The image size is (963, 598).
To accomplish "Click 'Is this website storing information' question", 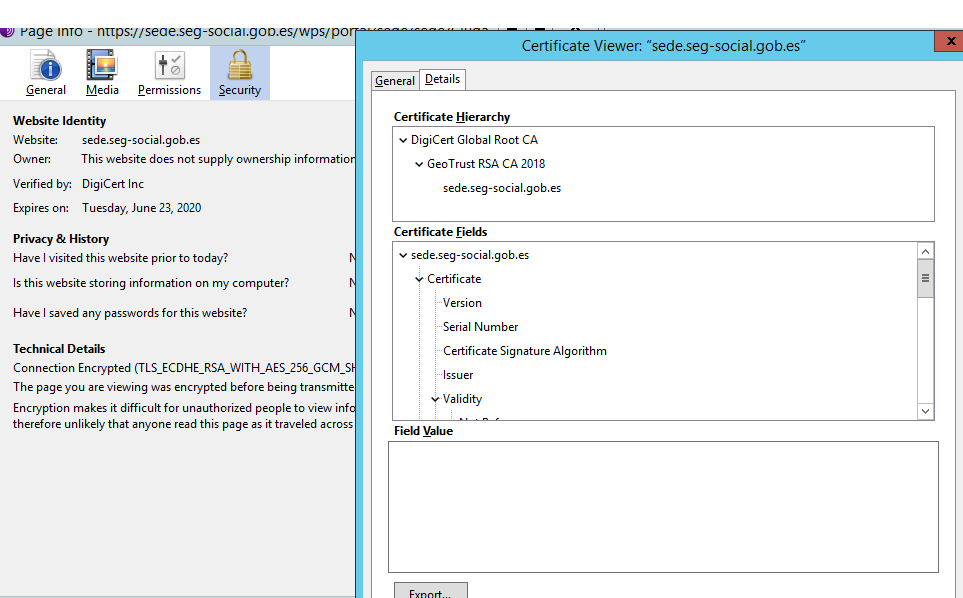I will (x=150, y=283).
